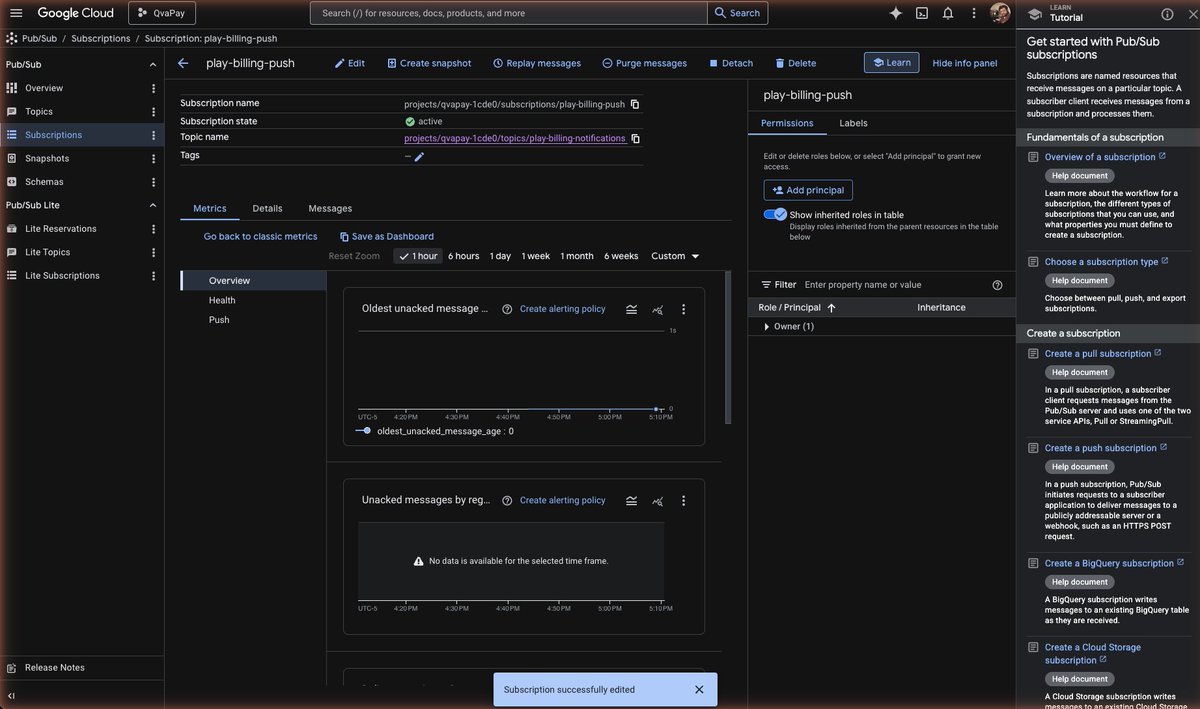Detach the subscription

tap(731, 63)
